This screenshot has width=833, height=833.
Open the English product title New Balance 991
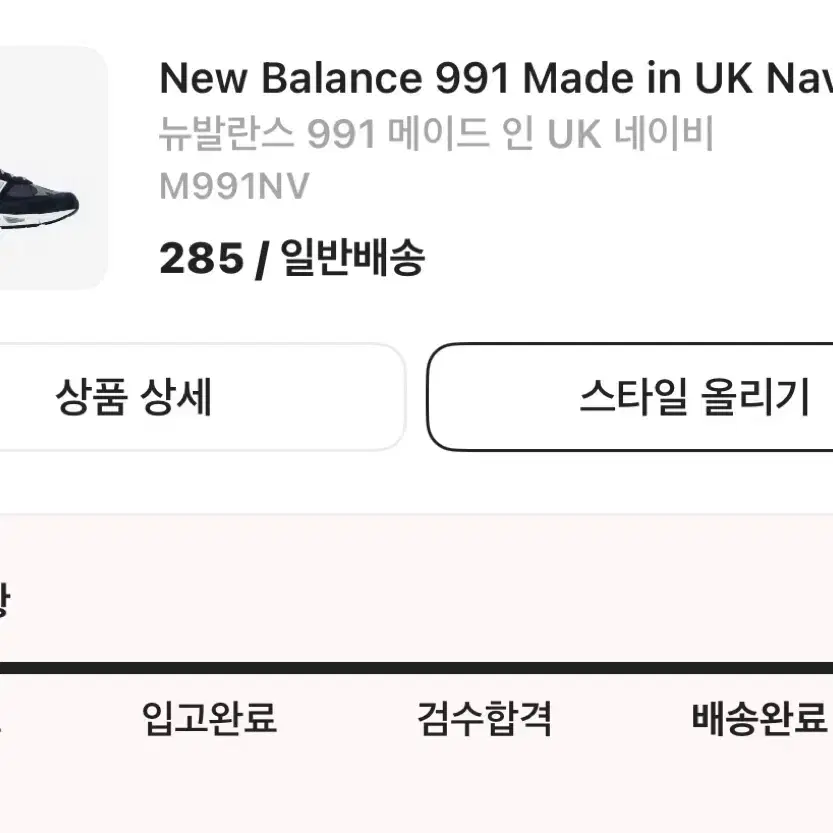496,78
